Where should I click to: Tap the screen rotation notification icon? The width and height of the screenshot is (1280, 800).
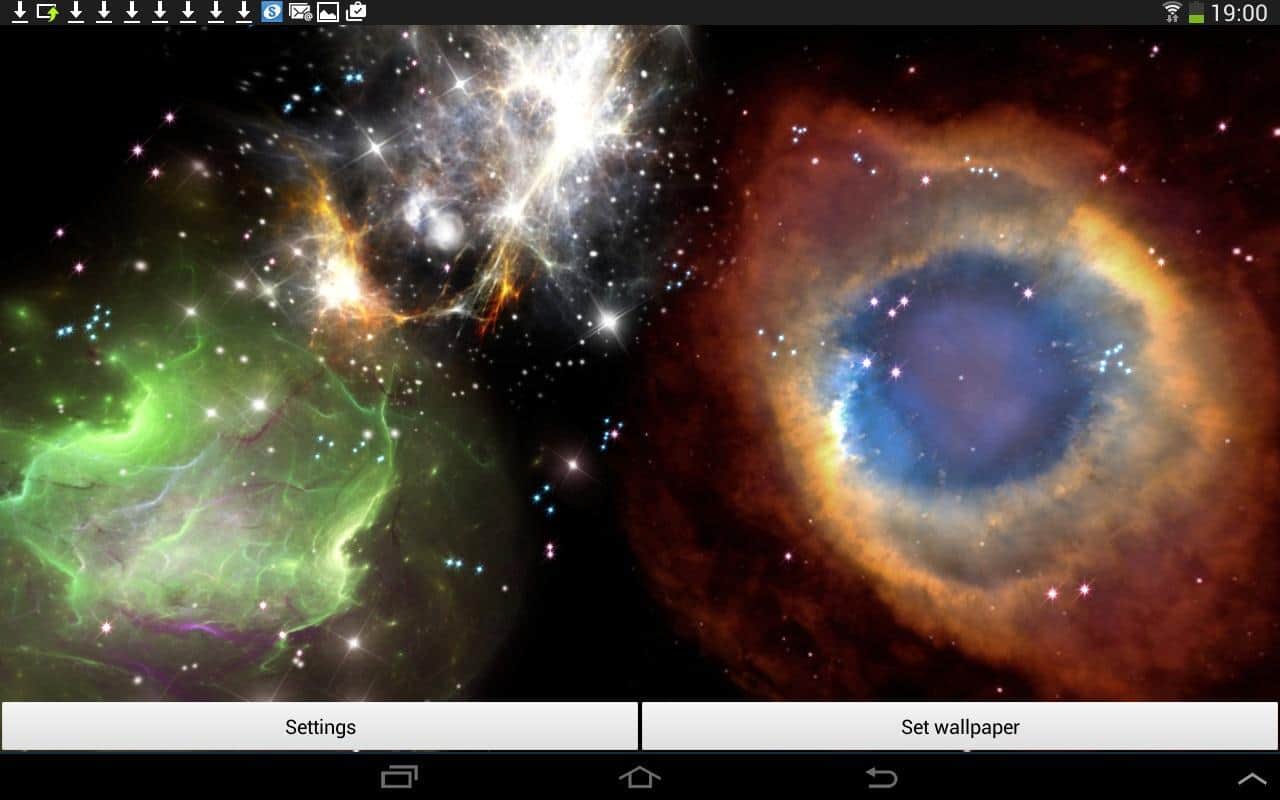[47, 12]
